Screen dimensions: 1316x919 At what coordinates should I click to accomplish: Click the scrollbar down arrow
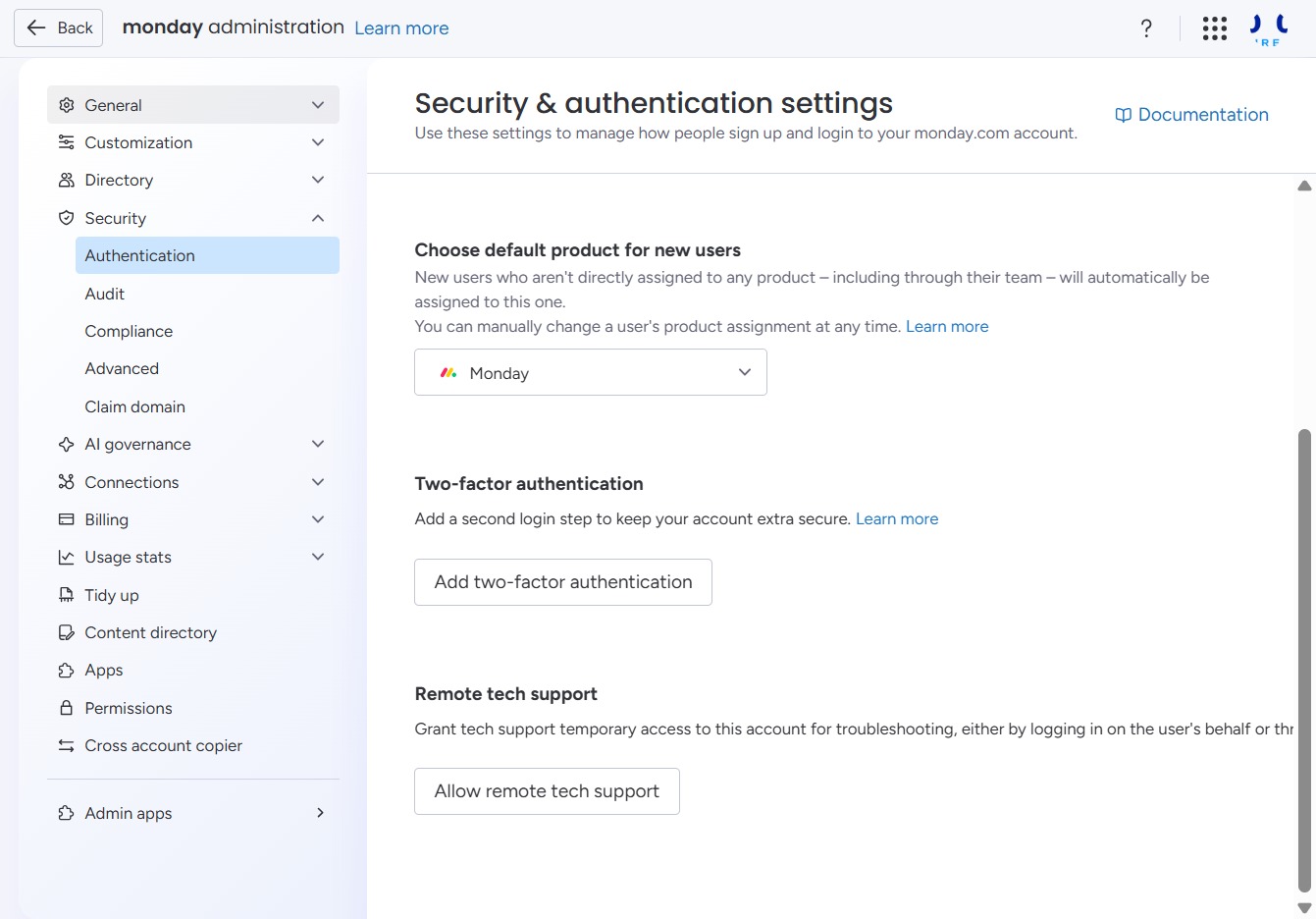pyautogui.click(x=1304, y=908)
